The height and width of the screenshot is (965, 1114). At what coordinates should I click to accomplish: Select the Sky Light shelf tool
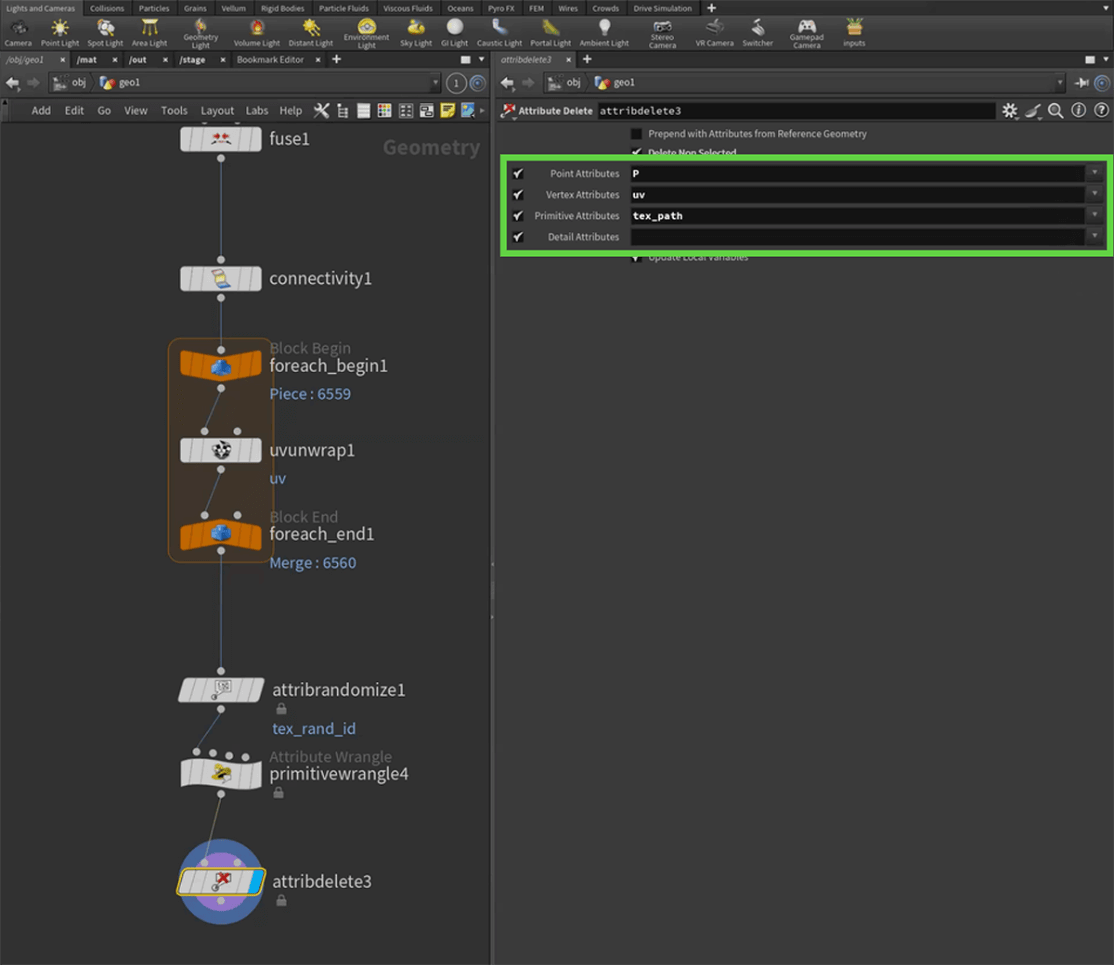tap(415, 32)
